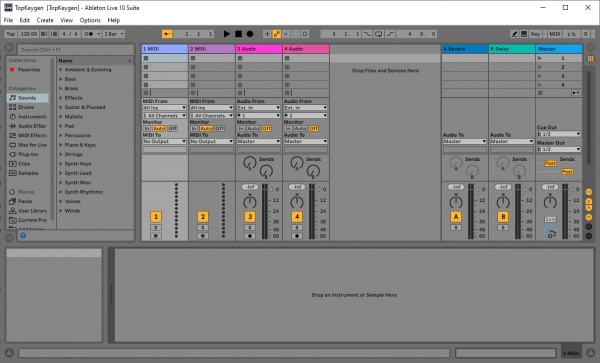The width and height of the screenshot is (600, 363).
Task: Select MIDI Effects category in browser
Action: coord(28,135)
